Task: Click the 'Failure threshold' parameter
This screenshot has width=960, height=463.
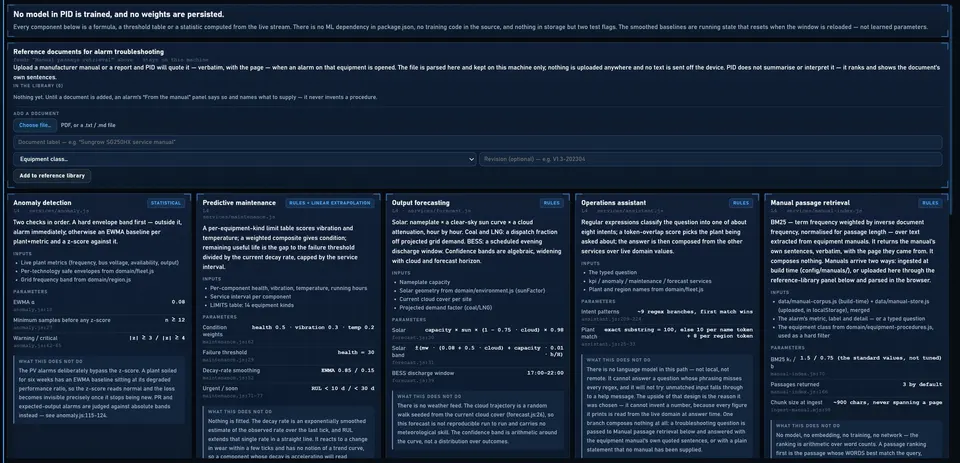Action: (x=223, y=352)
